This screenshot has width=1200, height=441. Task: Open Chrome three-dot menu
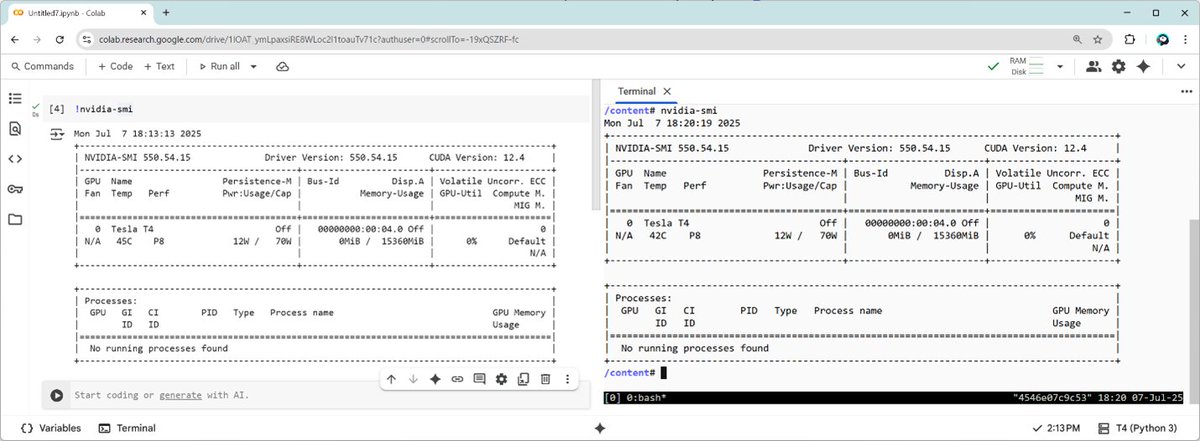coord(1186,39)
